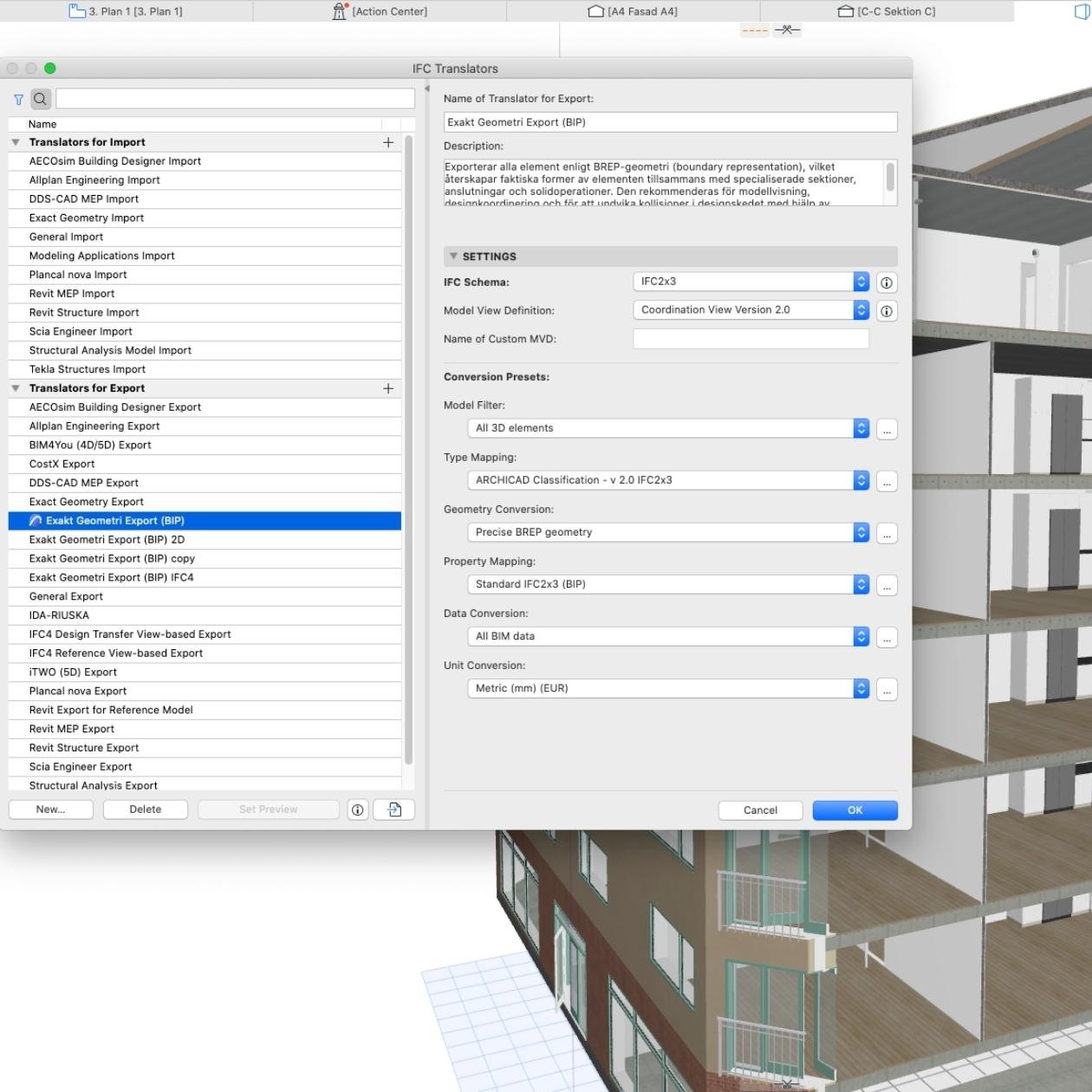Open Data Conversion preset options button
1092x1092 pixels.
coord(887,637)
